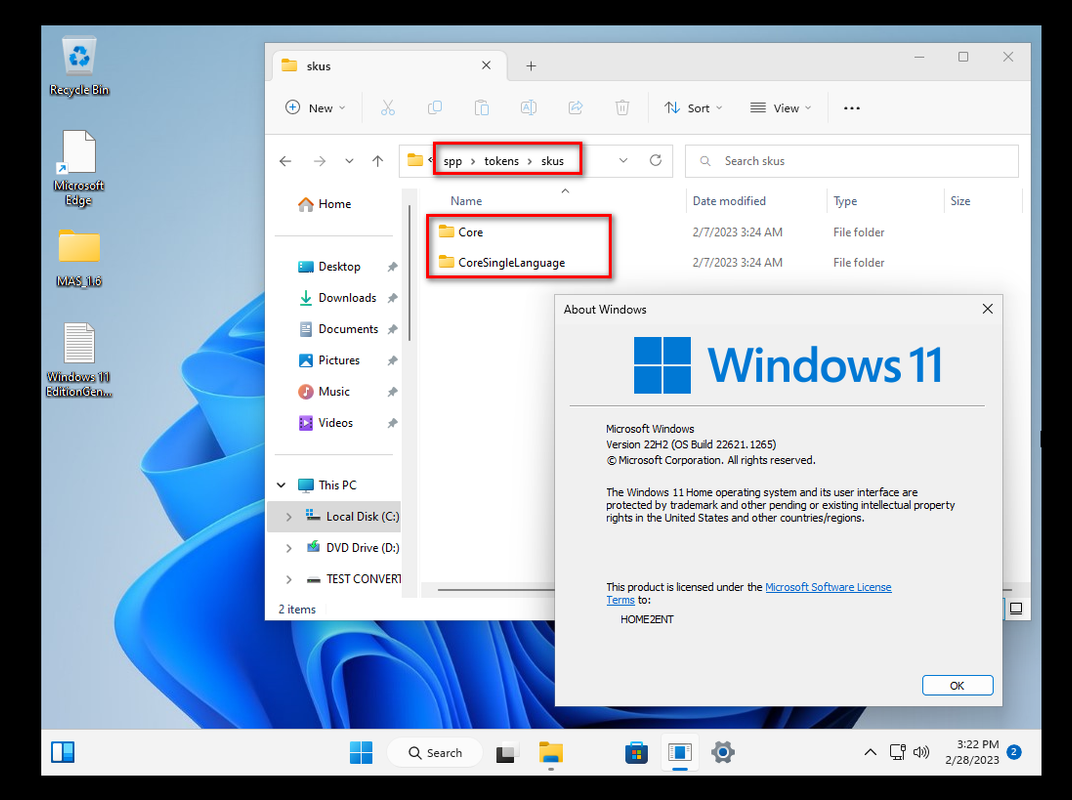Select the MAS_1.6 desktop folder
The height and width of the screenshot is (800, 1072).
click(x=79, y=258)
